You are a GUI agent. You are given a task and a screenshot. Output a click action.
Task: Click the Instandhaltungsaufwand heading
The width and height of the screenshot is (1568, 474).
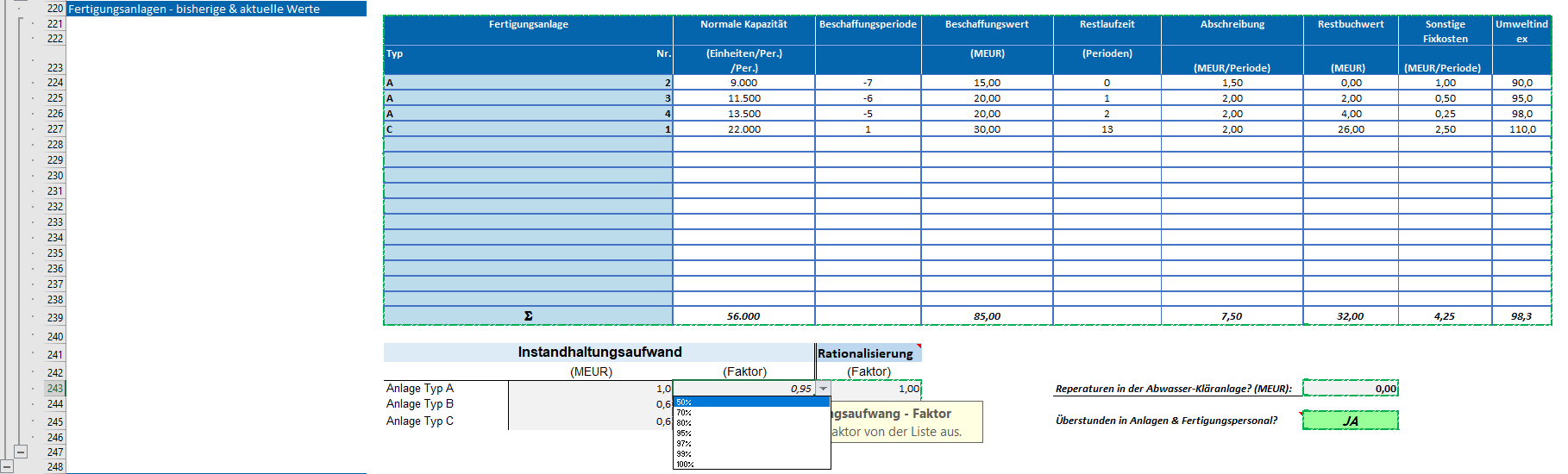599,352
